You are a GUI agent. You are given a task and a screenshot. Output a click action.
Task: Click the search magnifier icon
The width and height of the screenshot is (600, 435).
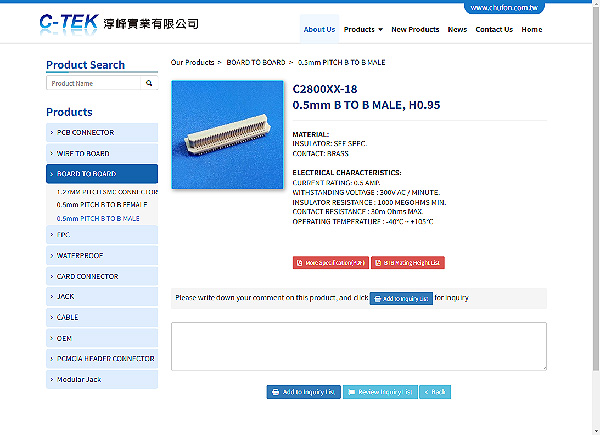pyautogui.click(x=149, y=83)
